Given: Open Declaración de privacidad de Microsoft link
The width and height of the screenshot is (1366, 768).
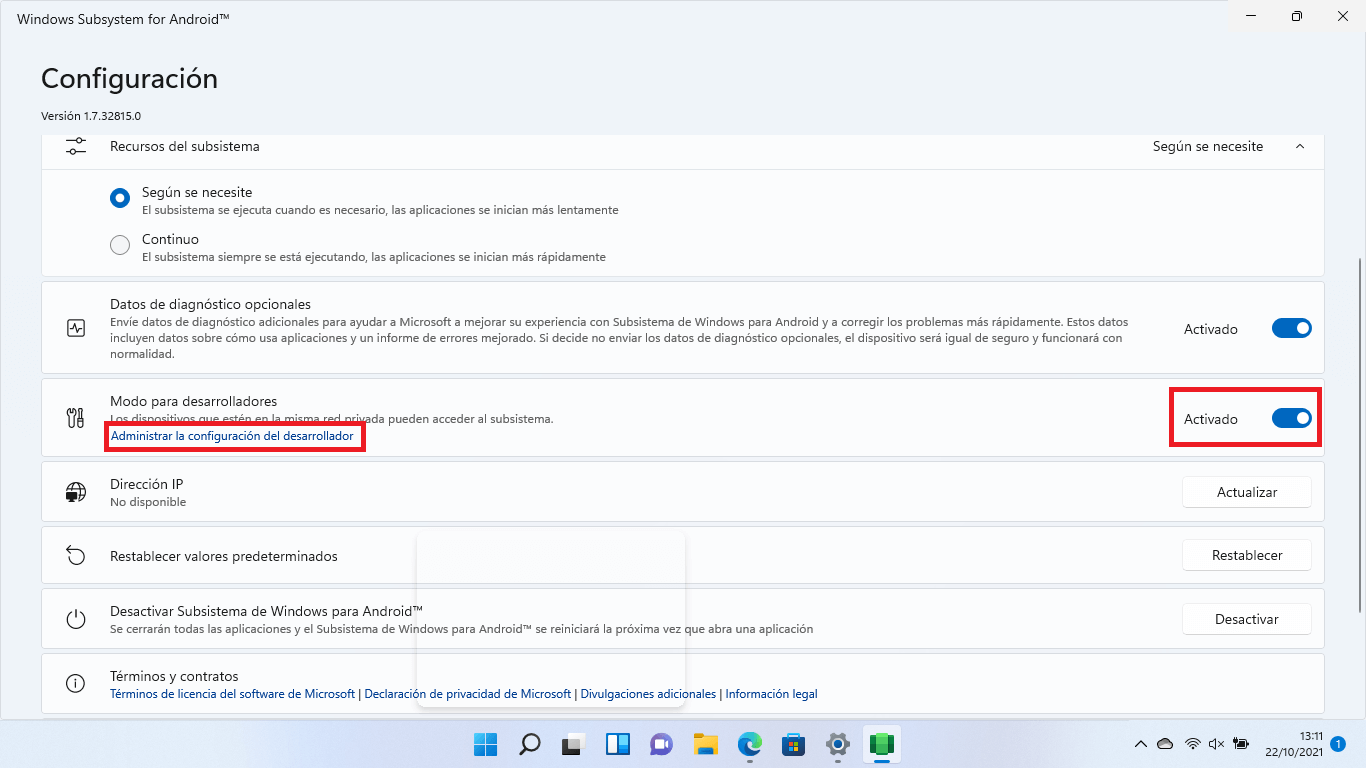Looking at the screenshot, I should click(x=468, y=693).
